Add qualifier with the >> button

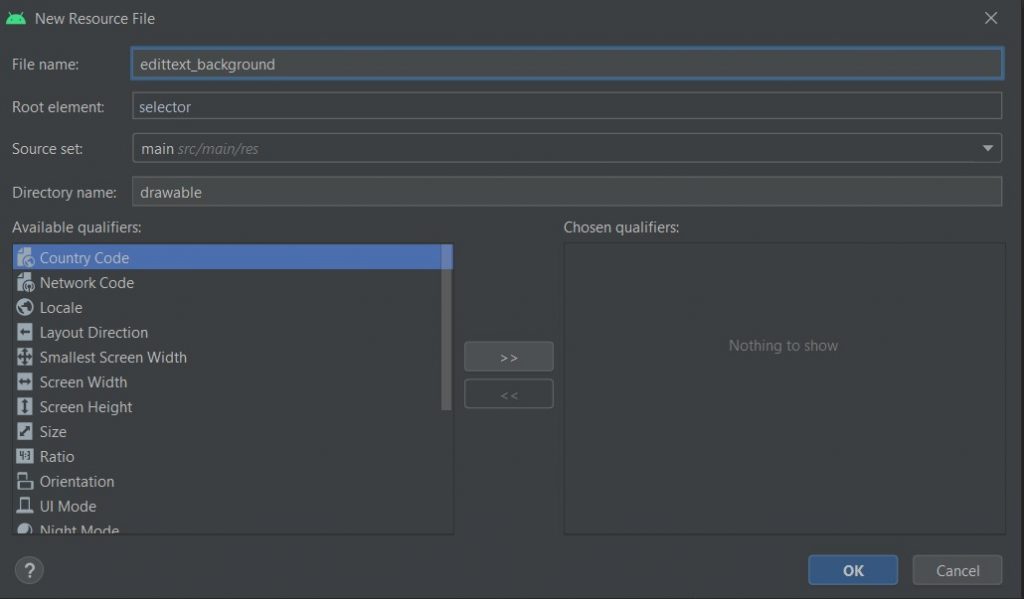(x=509, y=357)
